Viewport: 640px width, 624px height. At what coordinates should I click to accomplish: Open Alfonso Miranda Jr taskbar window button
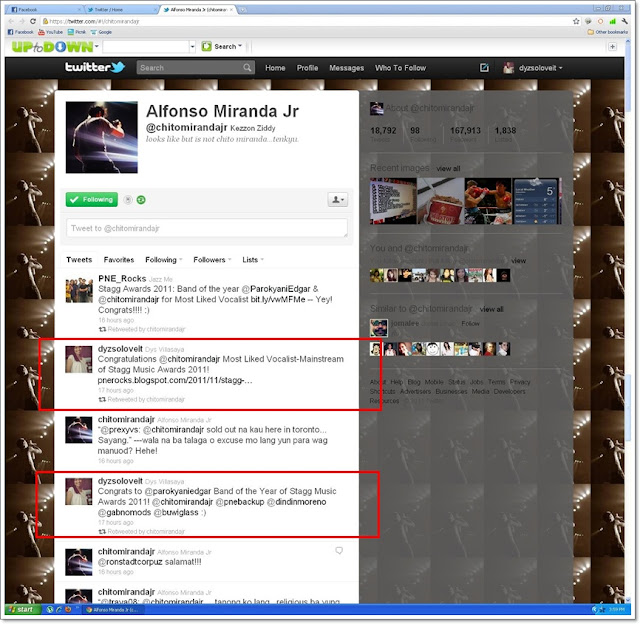pos(113,610)
